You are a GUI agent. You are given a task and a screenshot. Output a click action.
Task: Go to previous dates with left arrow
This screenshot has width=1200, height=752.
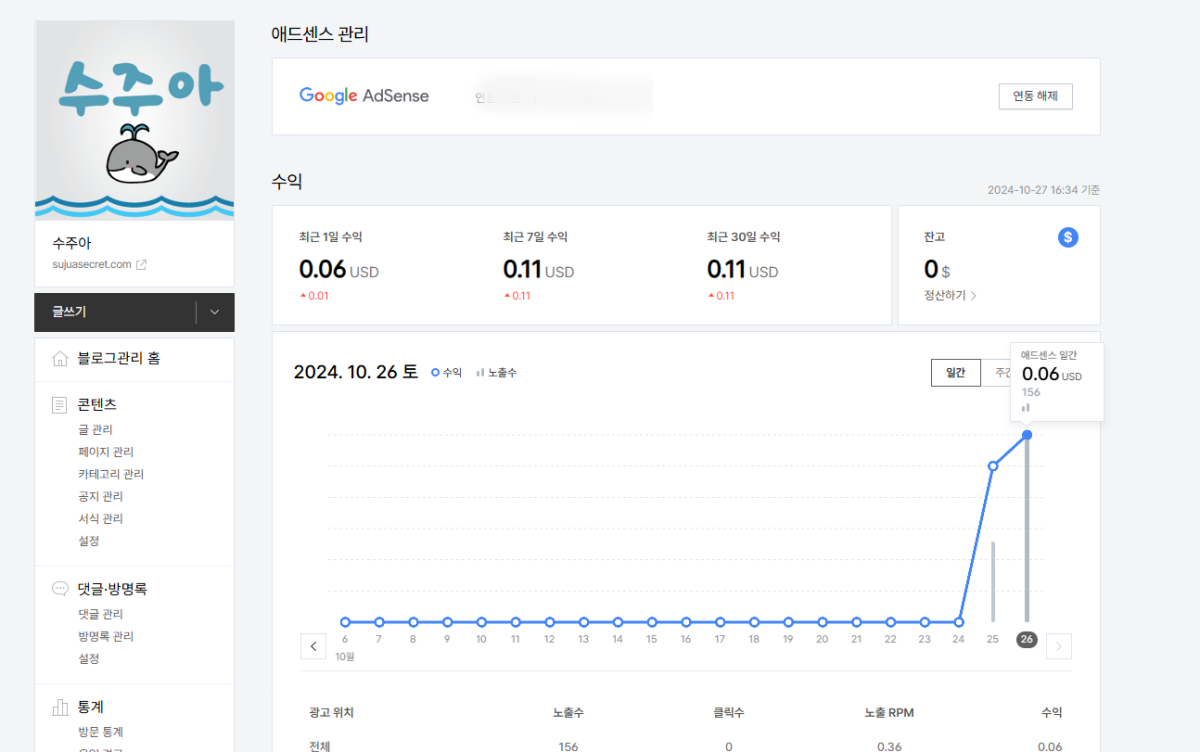313,646
